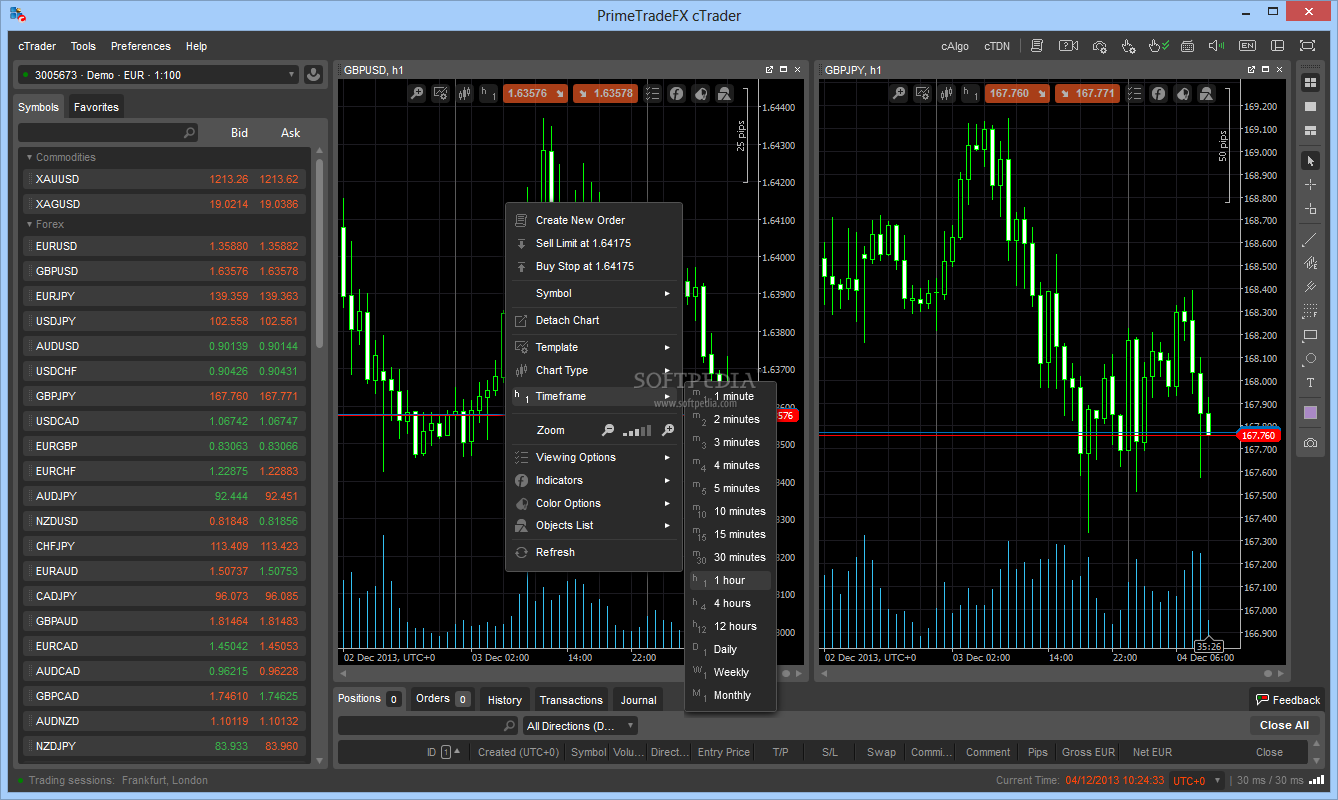
Task: Open the purple drawing color swatch
Action: (1310, 412)
